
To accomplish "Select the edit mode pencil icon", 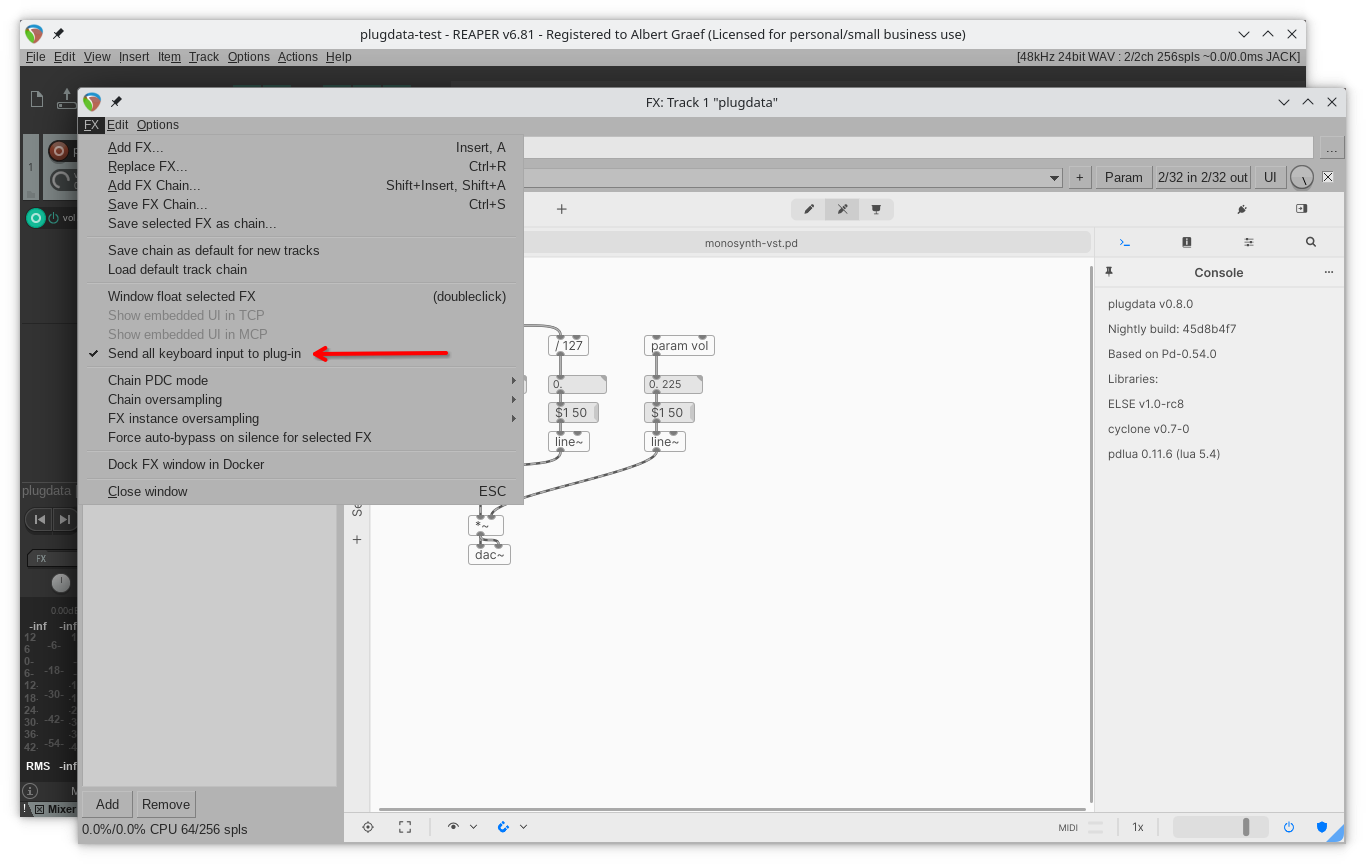I will 809,209.
